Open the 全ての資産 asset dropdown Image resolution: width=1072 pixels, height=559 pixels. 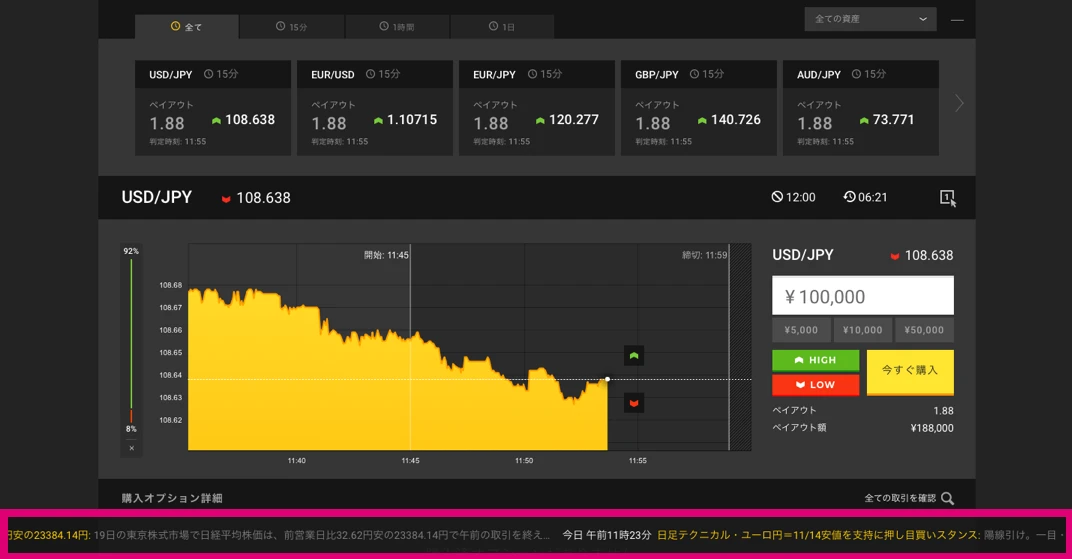(869, 19)
